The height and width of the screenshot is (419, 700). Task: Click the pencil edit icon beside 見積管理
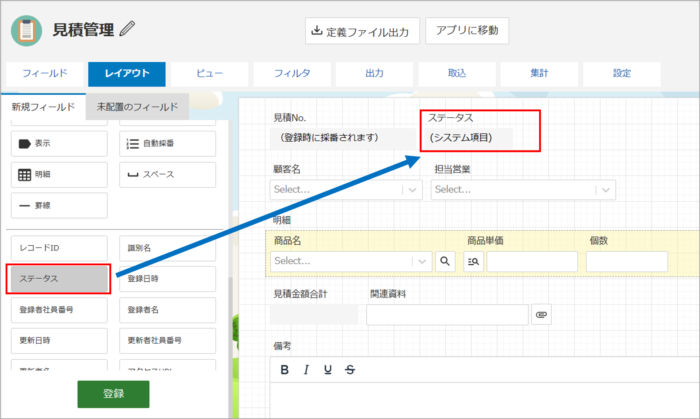127,29
